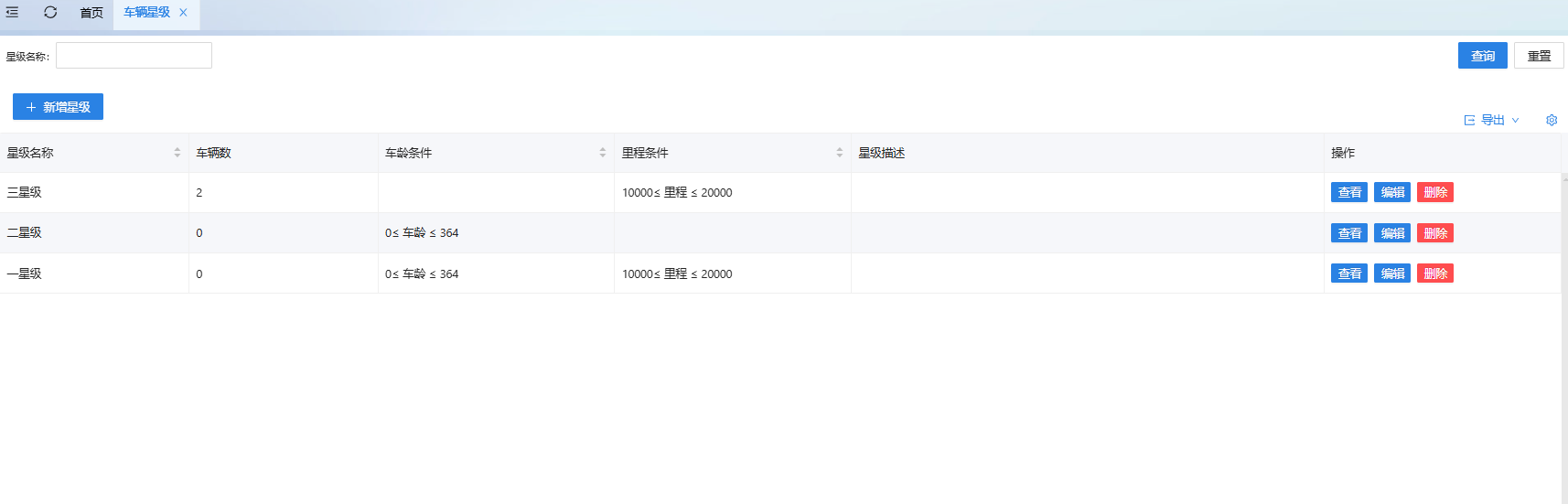Focus the 星级名称 search field
This screenshot has height=504, width=1568.
[x=134, y=56]
